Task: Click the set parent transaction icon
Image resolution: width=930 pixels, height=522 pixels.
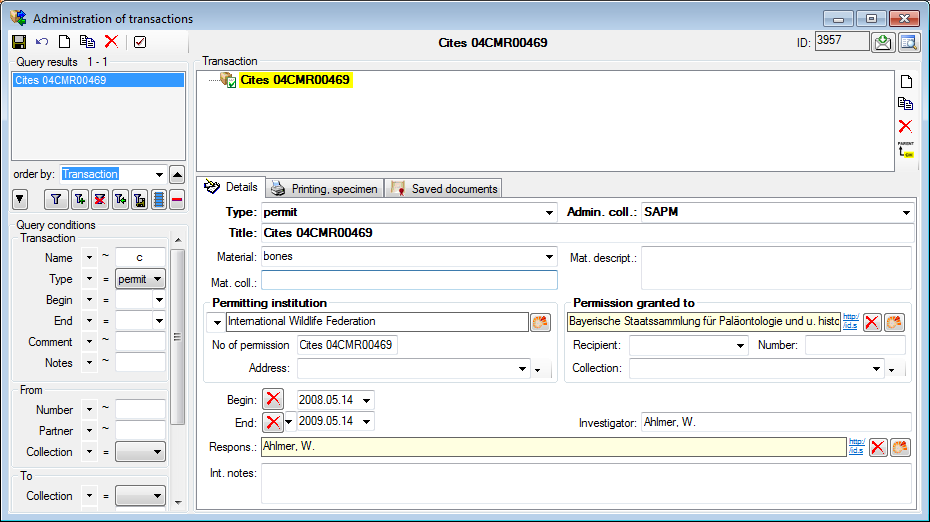Action: [x=905, y=149]
